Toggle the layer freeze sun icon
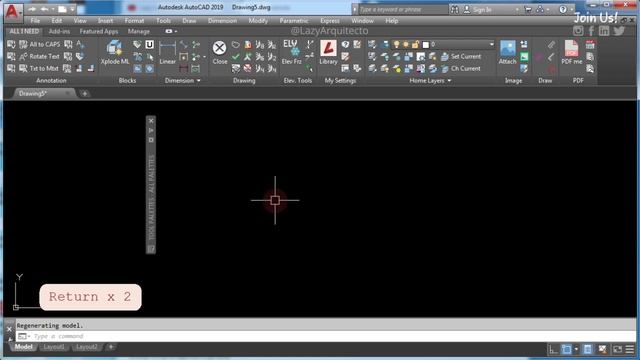This screenshot has height=360, width=640. (406, 44)
